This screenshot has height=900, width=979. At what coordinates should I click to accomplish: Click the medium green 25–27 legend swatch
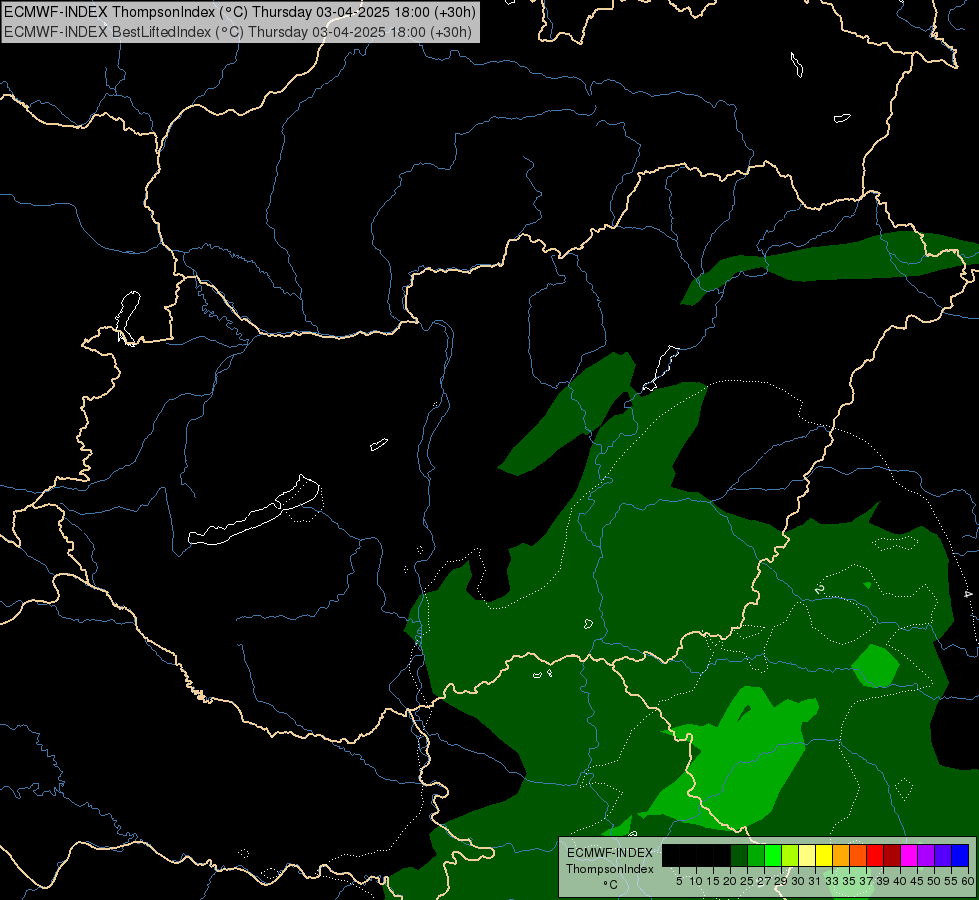coord(756,855)
